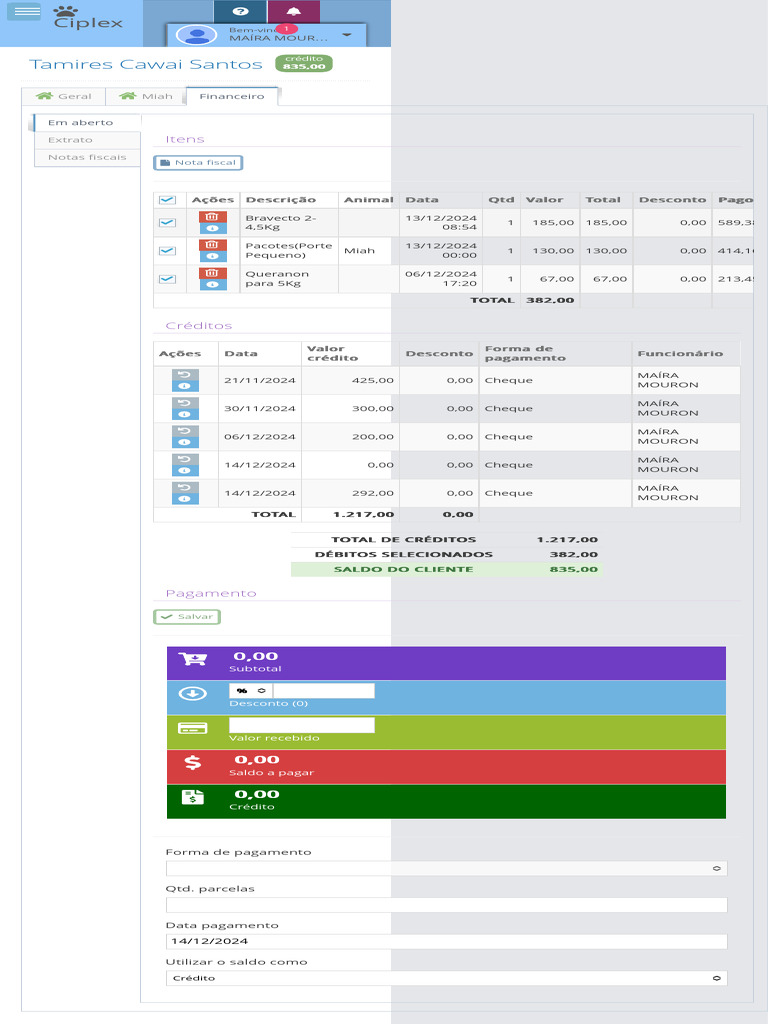Viewport: 768px width, 1024px height.
Task: Click the notification count badge 1
Action: click(x=286, y=29)
